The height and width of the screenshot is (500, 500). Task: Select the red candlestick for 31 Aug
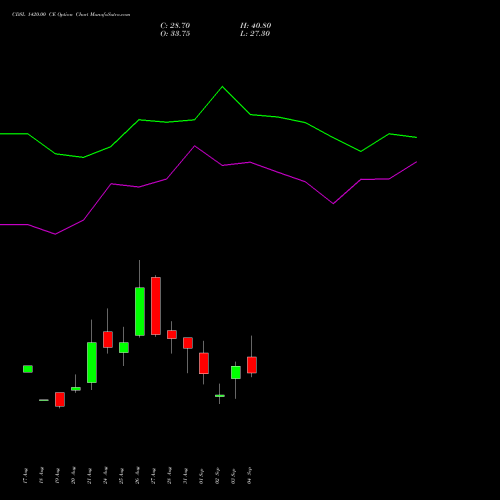click(188, 343)
